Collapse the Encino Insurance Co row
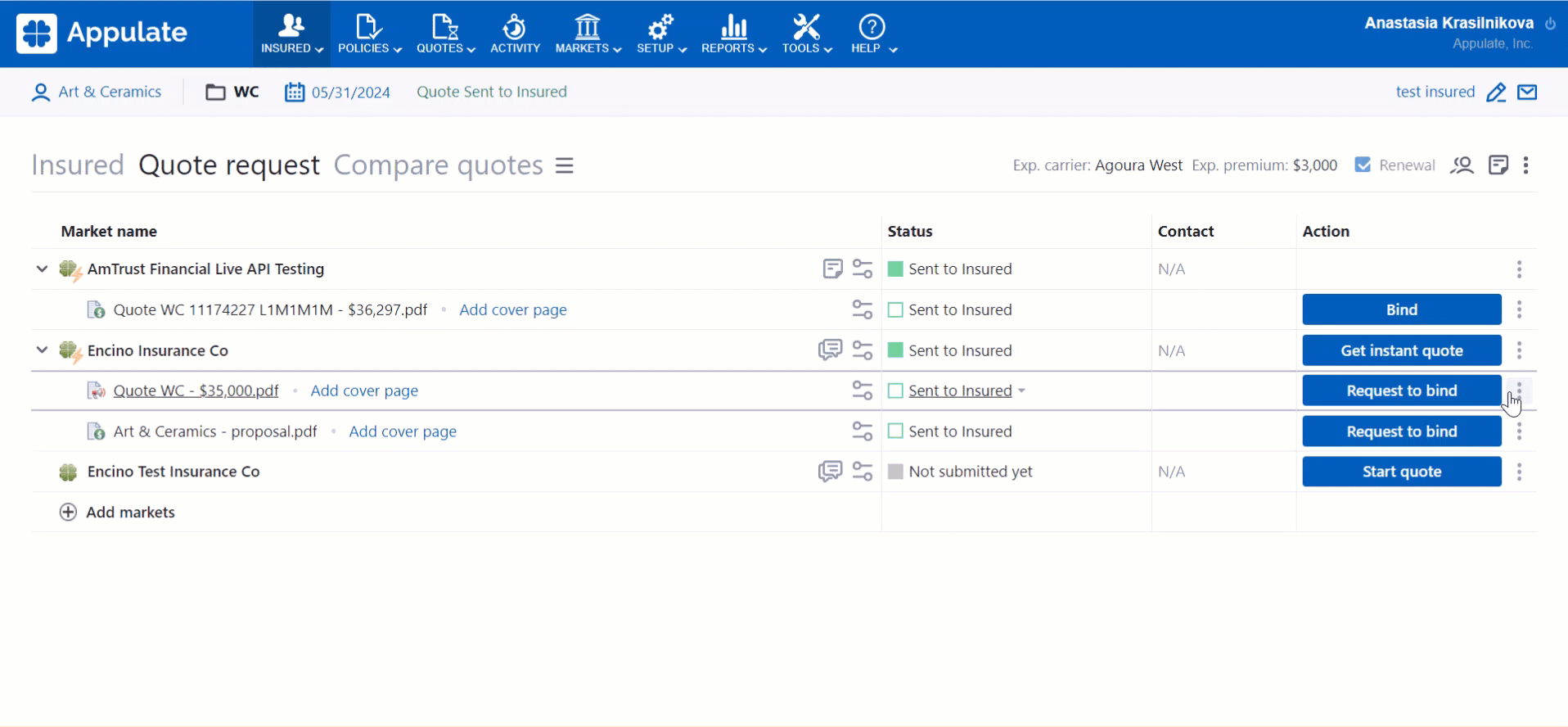 (42, 350)
